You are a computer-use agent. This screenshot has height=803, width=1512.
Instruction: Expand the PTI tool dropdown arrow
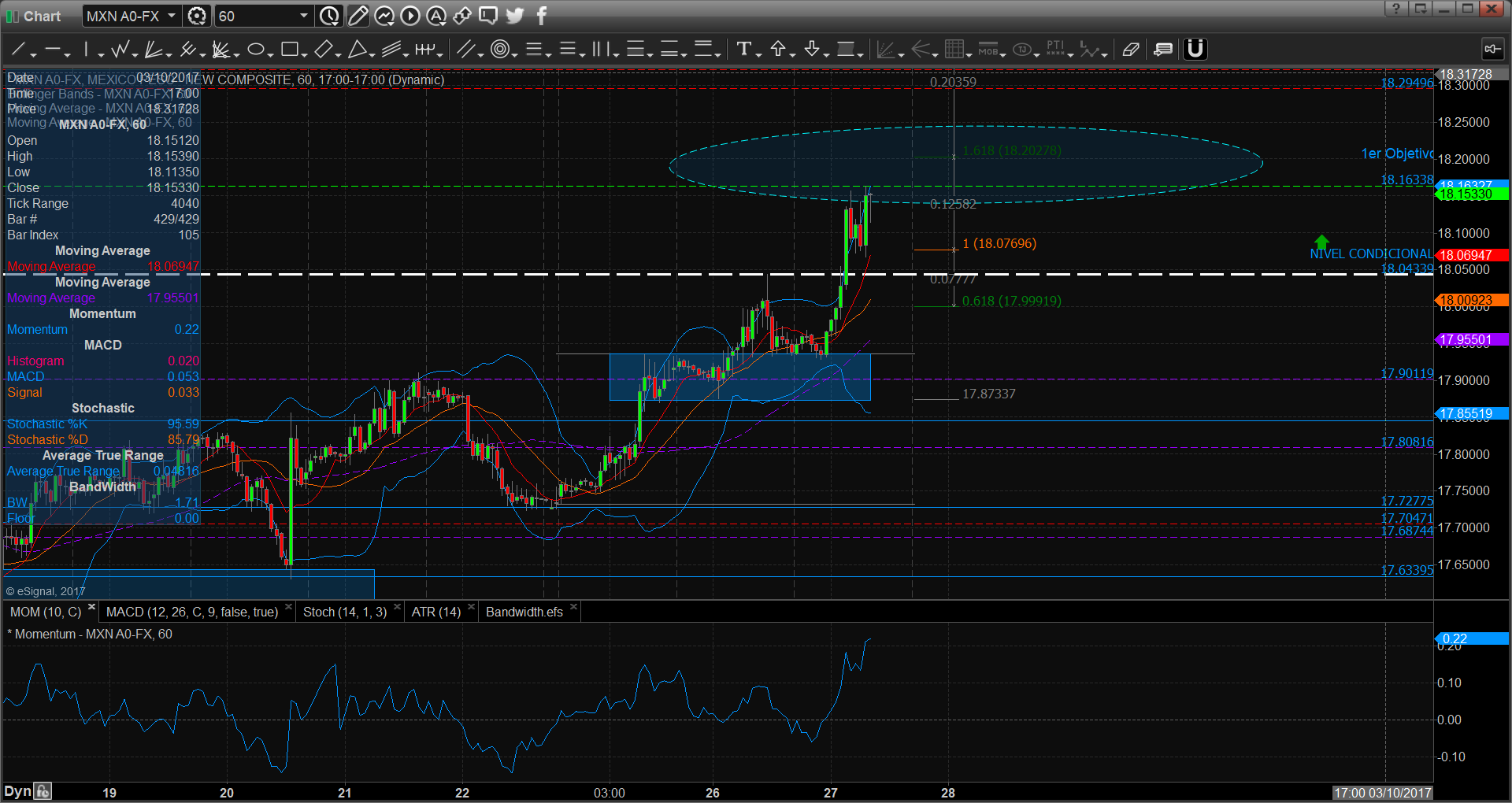pos(1071,54)
